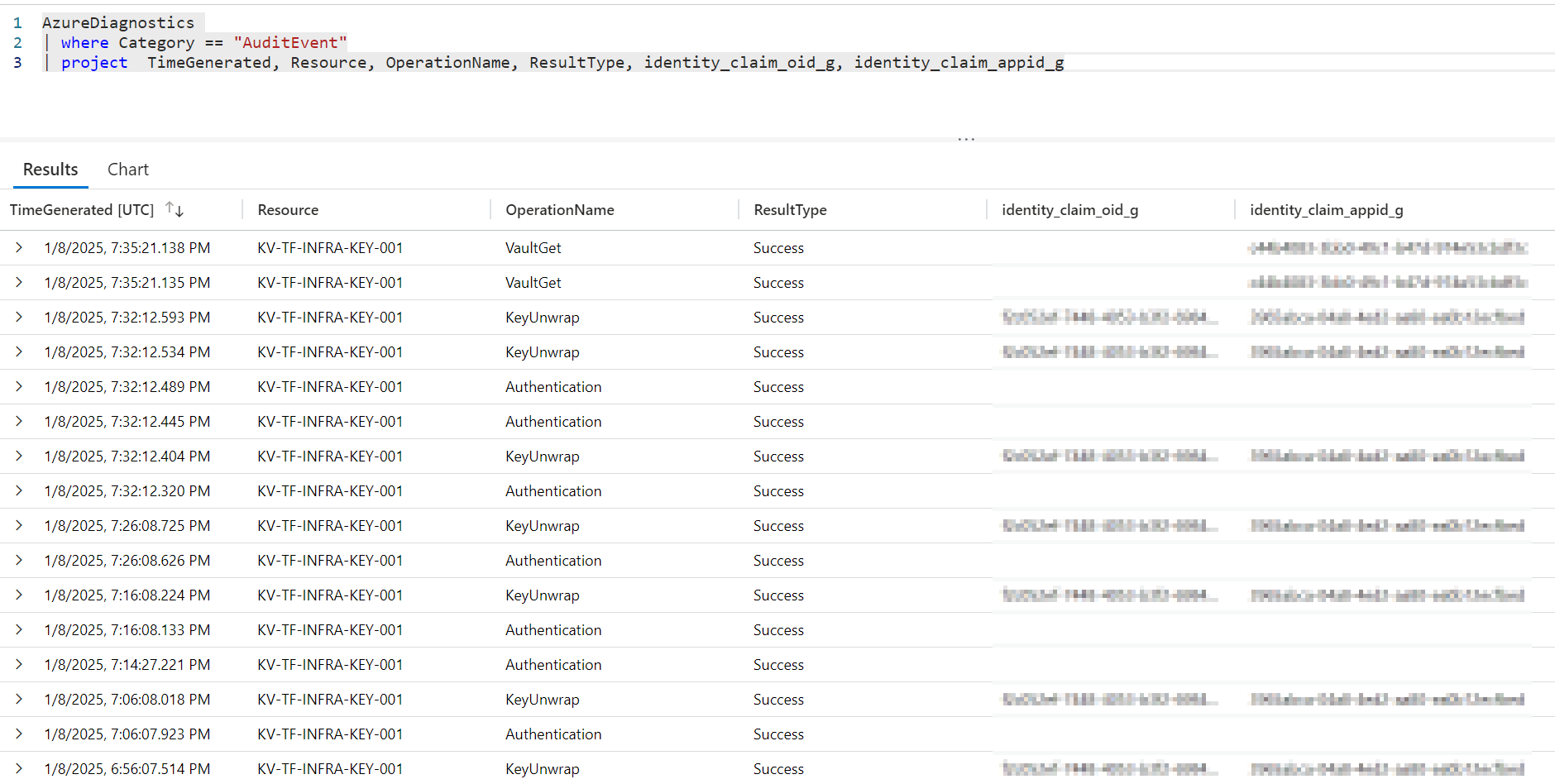Viewport: 1555px width, 784px height.
Task: Click the "AuditEvent" string in query
Action: pyautogui.click(x=289, y=43)
